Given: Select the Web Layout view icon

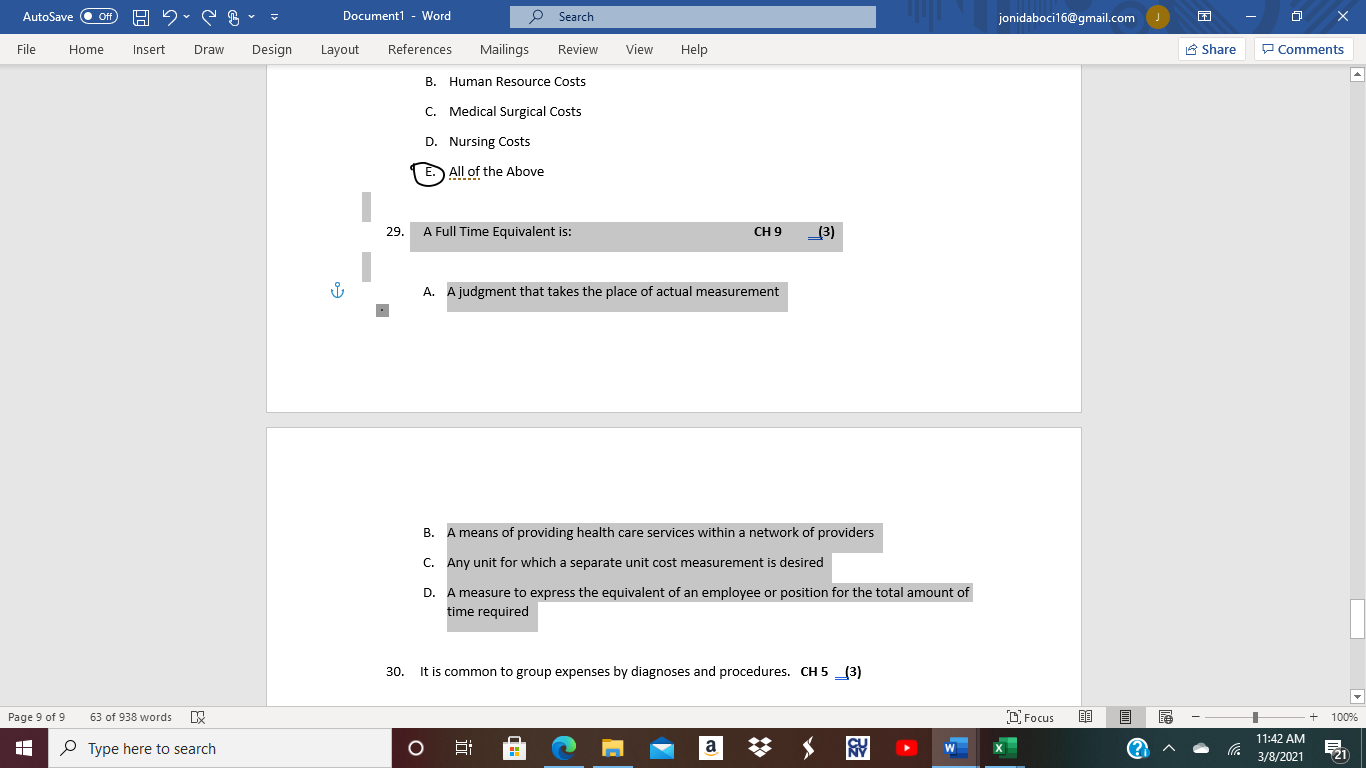Looking at the screenshot, I should 1164,717.
